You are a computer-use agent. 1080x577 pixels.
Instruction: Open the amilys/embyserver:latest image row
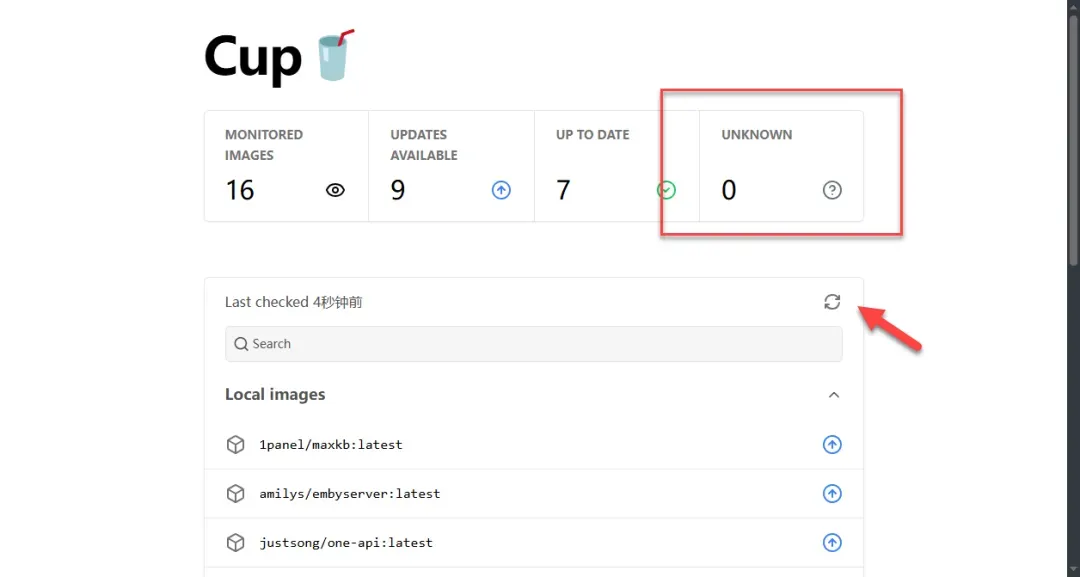point(534,494)
